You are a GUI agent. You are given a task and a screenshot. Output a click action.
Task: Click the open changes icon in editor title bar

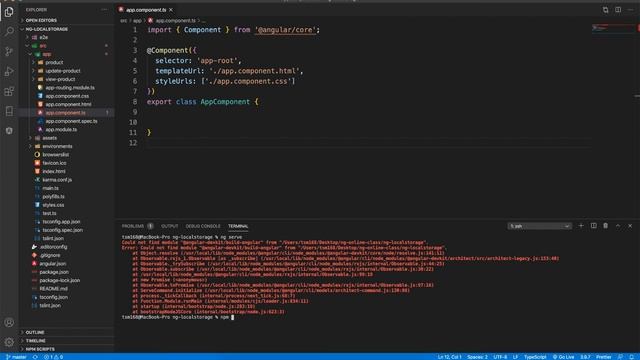605,10
